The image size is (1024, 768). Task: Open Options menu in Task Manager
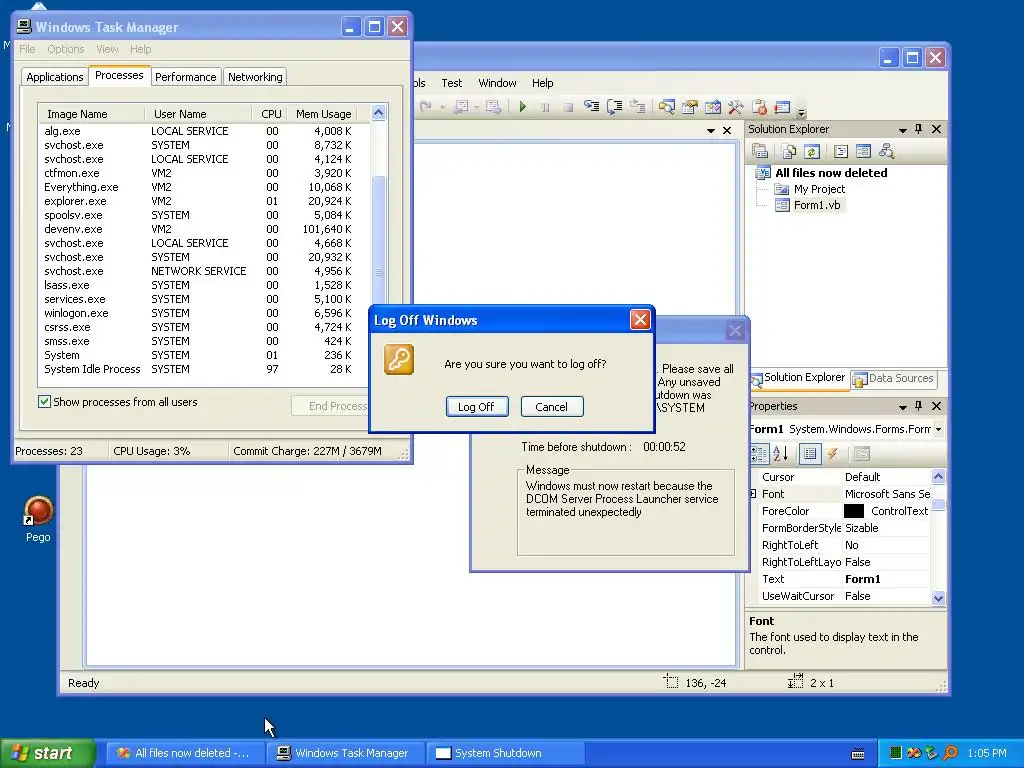65,49
